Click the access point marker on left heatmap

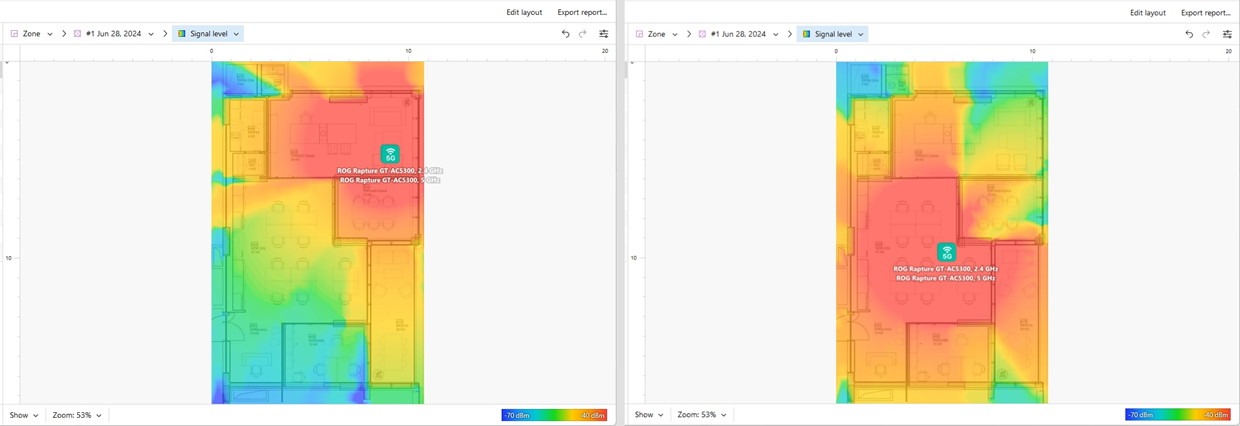coord(390,154)
